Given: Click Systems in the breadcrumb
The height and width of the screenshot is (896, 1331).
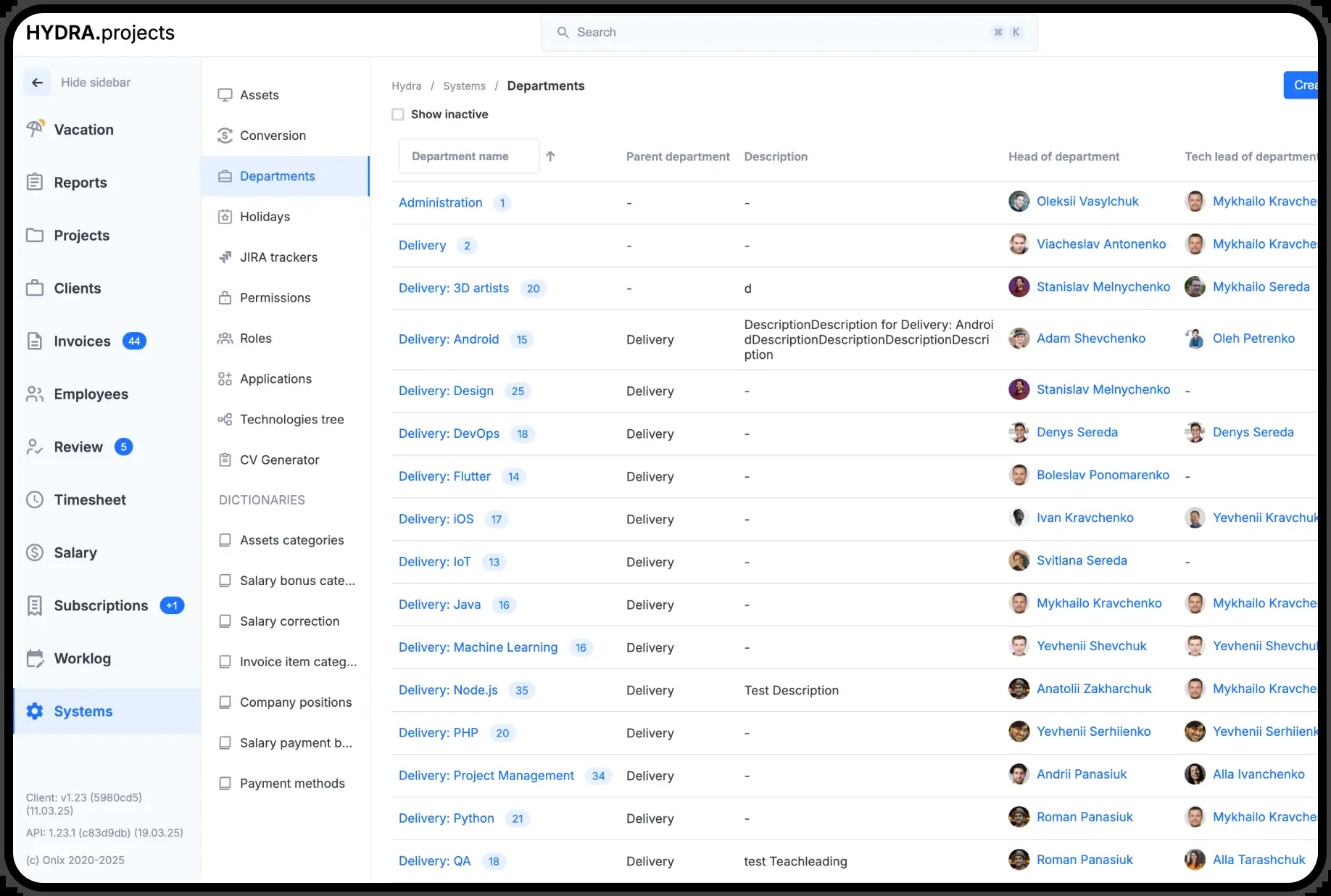Looking at the screenshot, I should pos(464,86).
